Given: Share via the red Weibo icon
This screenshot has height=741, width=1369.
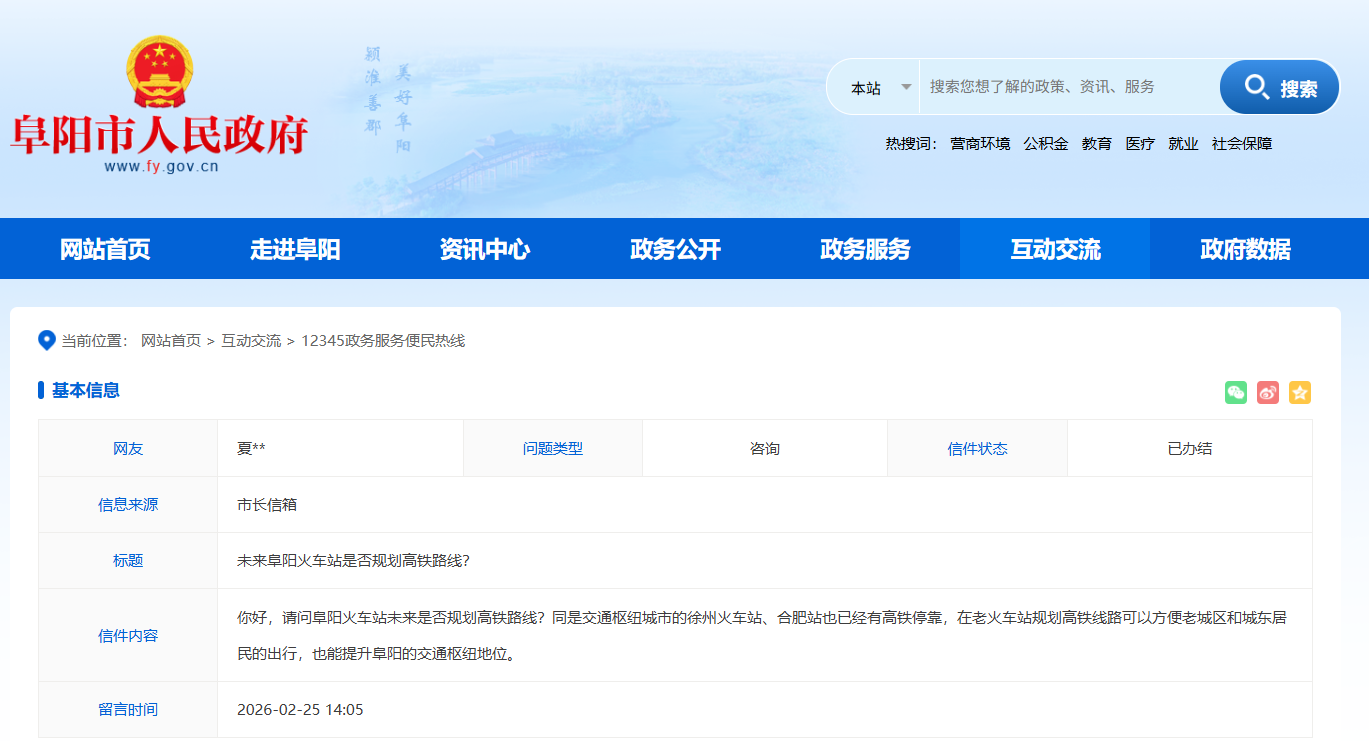Looking at the screenshot, I should coord(1268,393).
